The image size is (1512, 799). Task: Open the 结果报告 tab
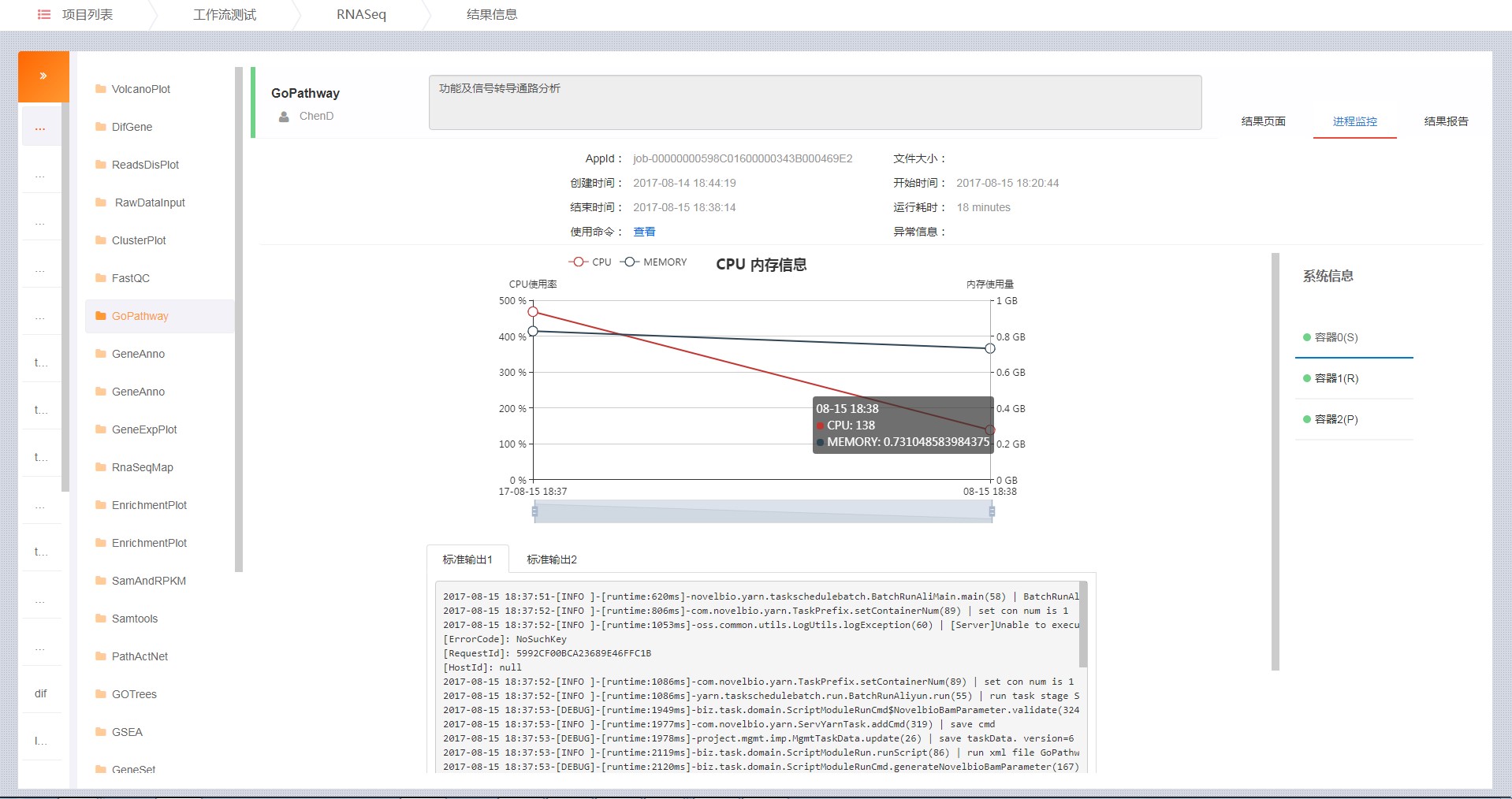pyautogui.click(x=1446, y=121)
